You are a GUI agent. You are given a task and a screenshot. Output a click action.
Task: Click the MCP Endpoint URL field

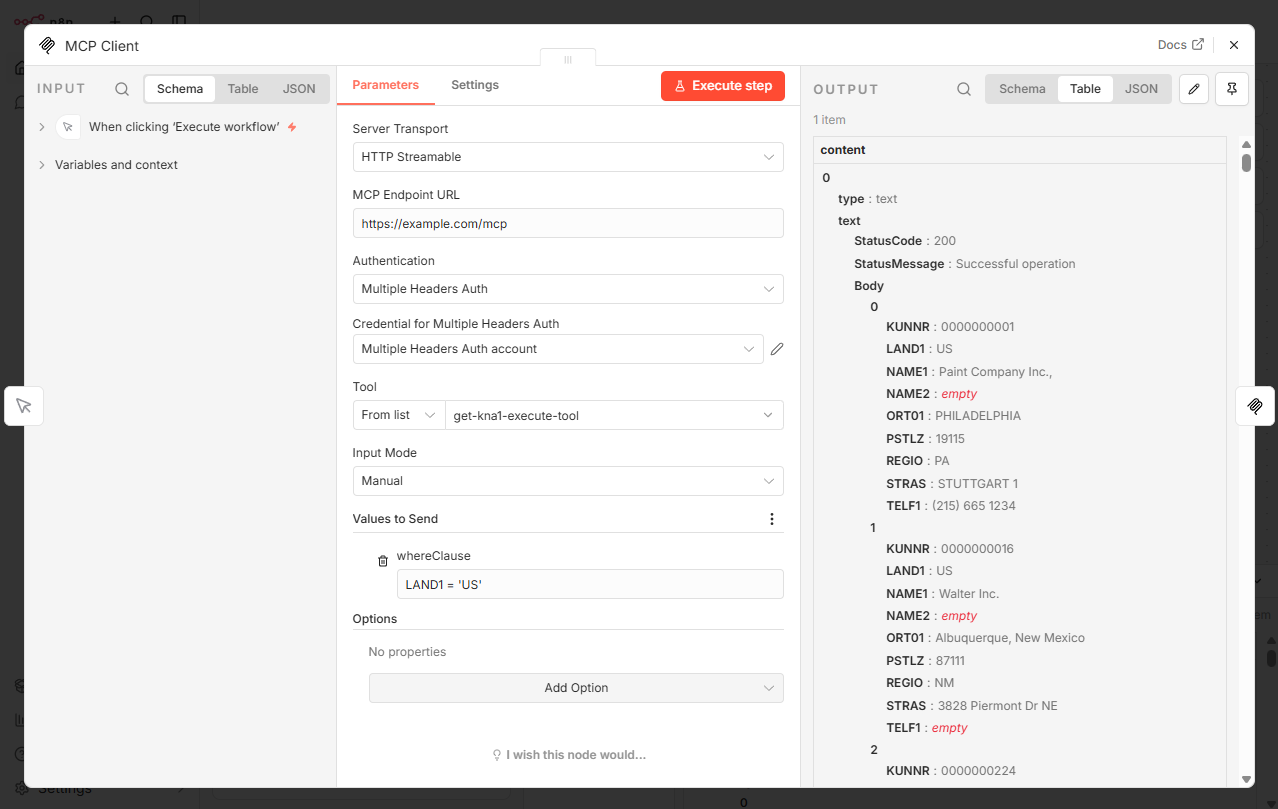coord(568,223)
